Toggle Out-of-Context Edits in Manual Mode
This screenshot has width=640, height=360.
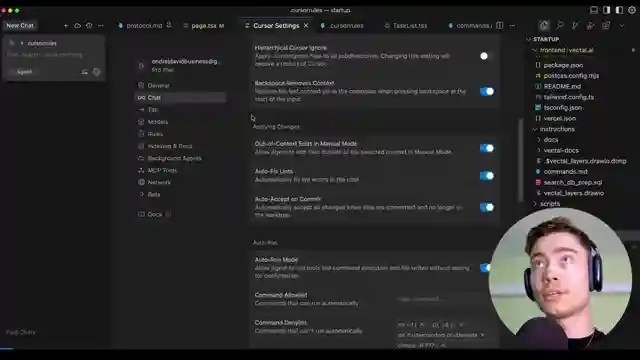pyautogui.click(x=487, y=148)
